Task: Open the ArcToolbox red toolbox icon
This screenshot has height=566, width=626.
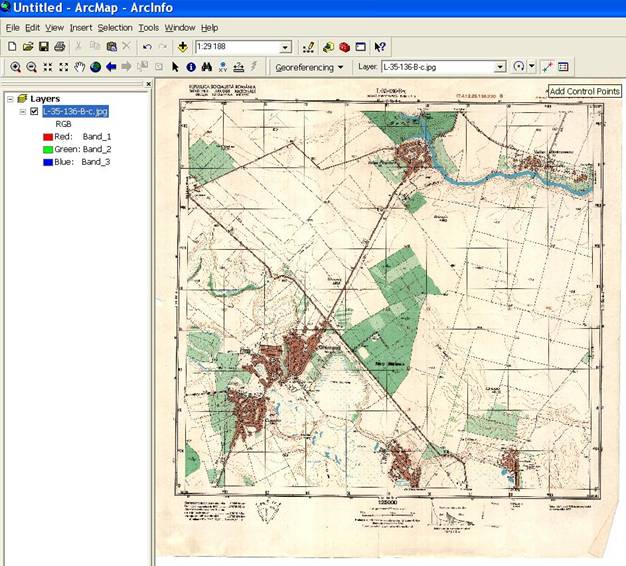Action: 344,47
